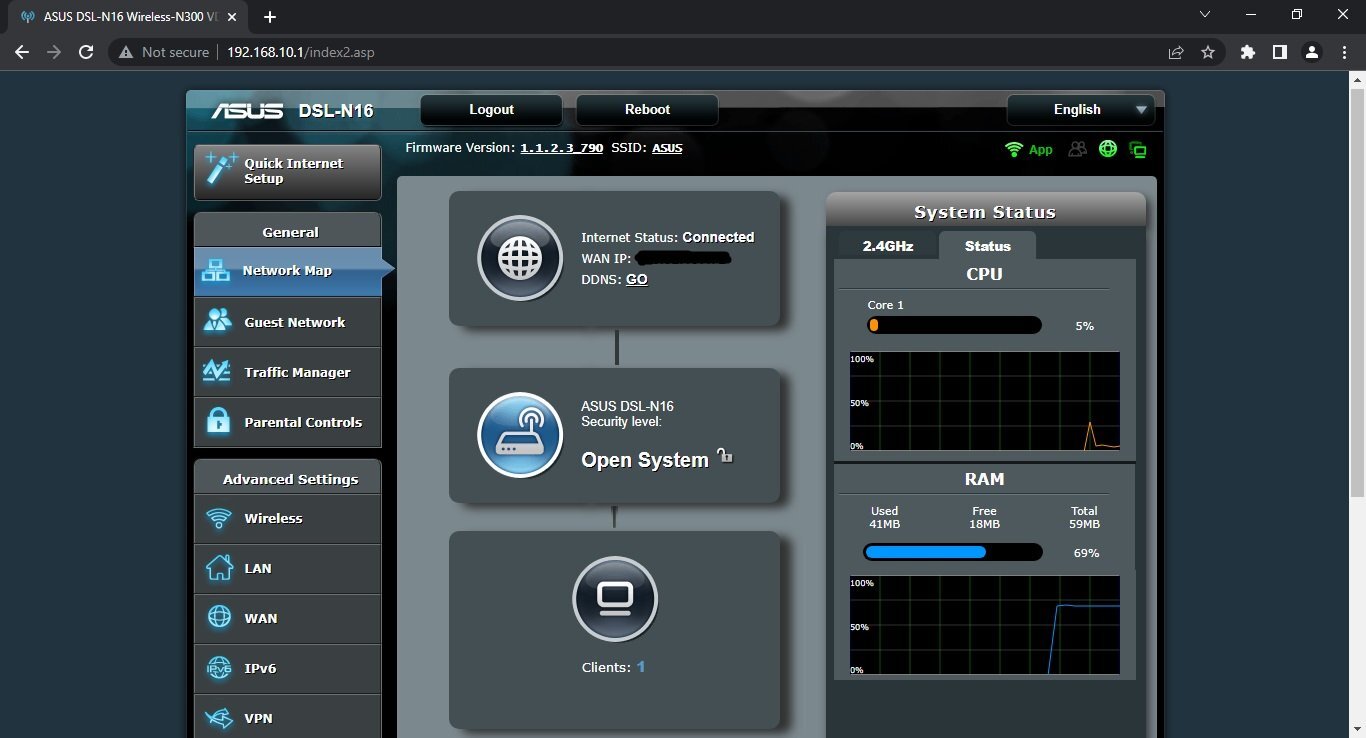
Task: Open the Guest Network menu item
Action: click(x=288, y=322)
